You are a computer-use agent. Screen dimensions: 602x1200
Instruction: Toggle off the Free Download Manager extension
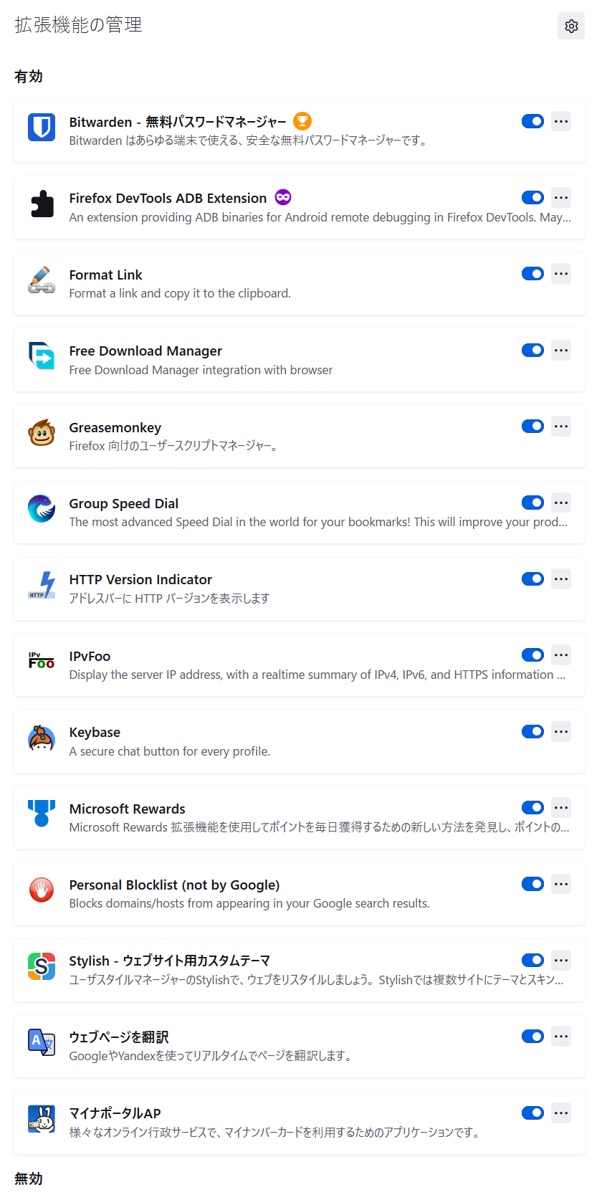pyautogui.click(x=533, y=350)
